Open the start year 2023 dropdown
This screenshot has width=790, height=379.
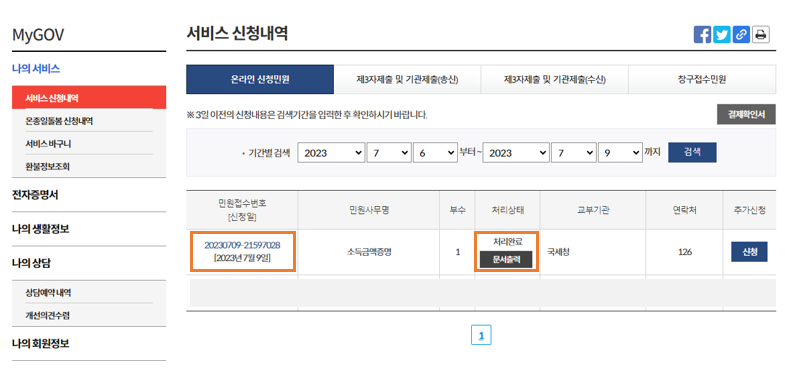click(331, 153)
